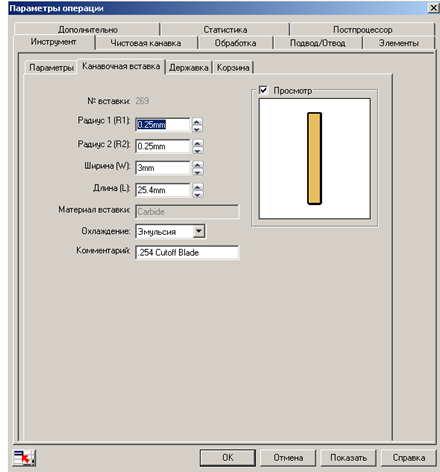440x472 pixels.
Task: Click the Комментарий text field
Action: point(187,252)
